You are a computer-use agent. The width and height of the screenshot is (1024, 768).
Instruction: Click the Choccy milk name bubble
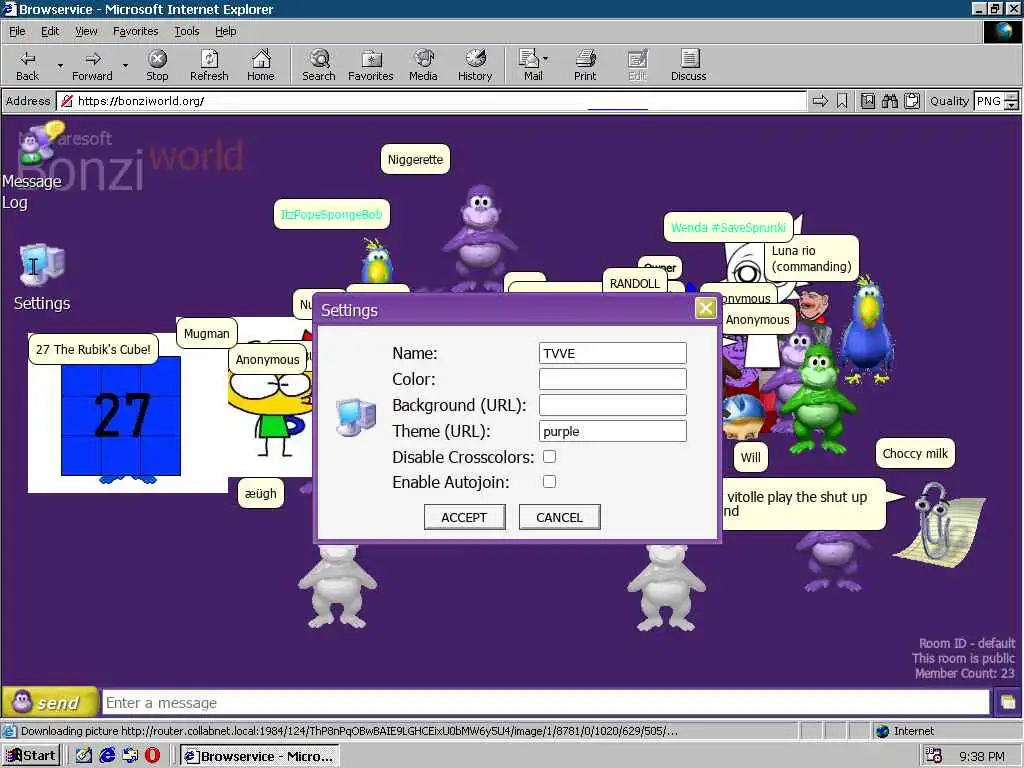coord(915,453)
